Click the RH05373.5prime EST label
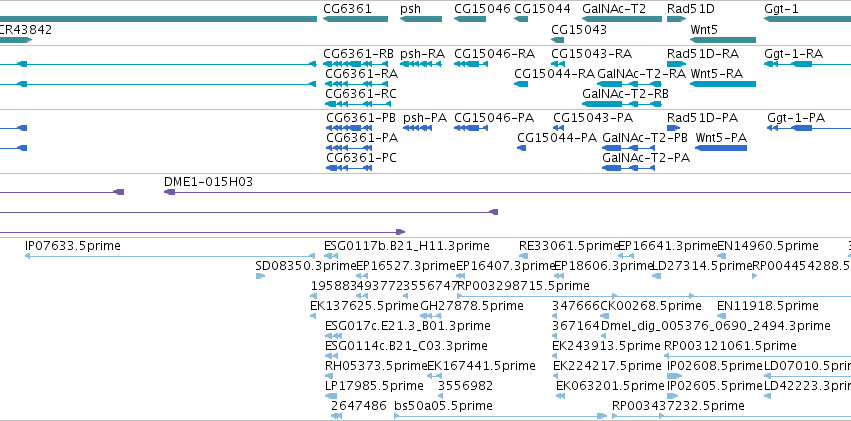The image size is (851, 421). pyautogui.click(x=377, y=366)
